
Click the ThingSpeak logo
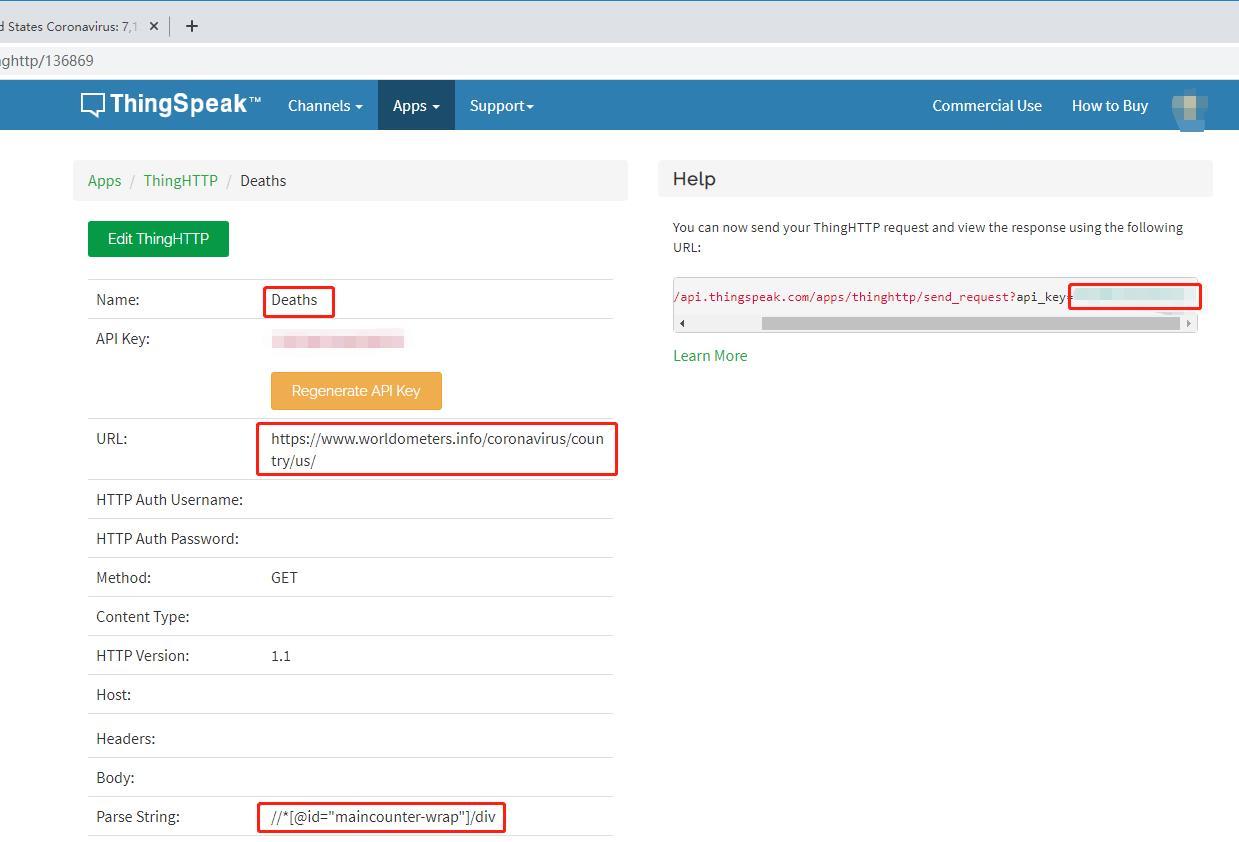click(x=170, y=104)
